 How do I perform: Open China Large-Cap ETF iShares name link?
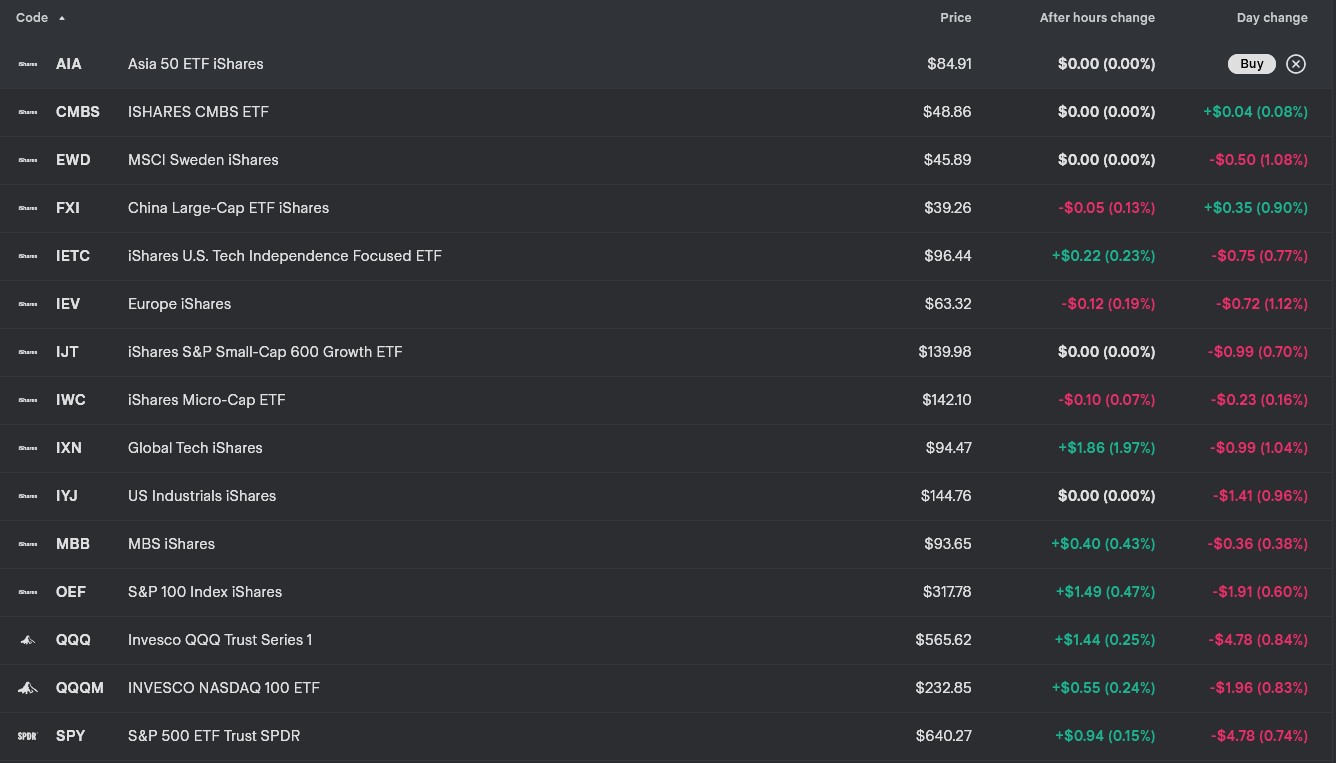pyautogui.click(x=228, y=208)
